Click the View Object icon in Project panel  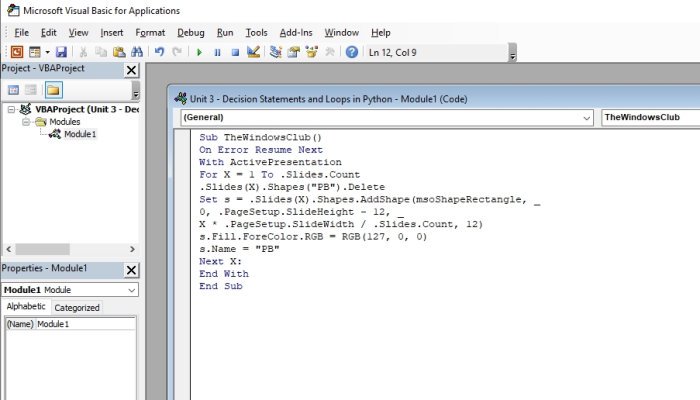[x=31, y=90]
